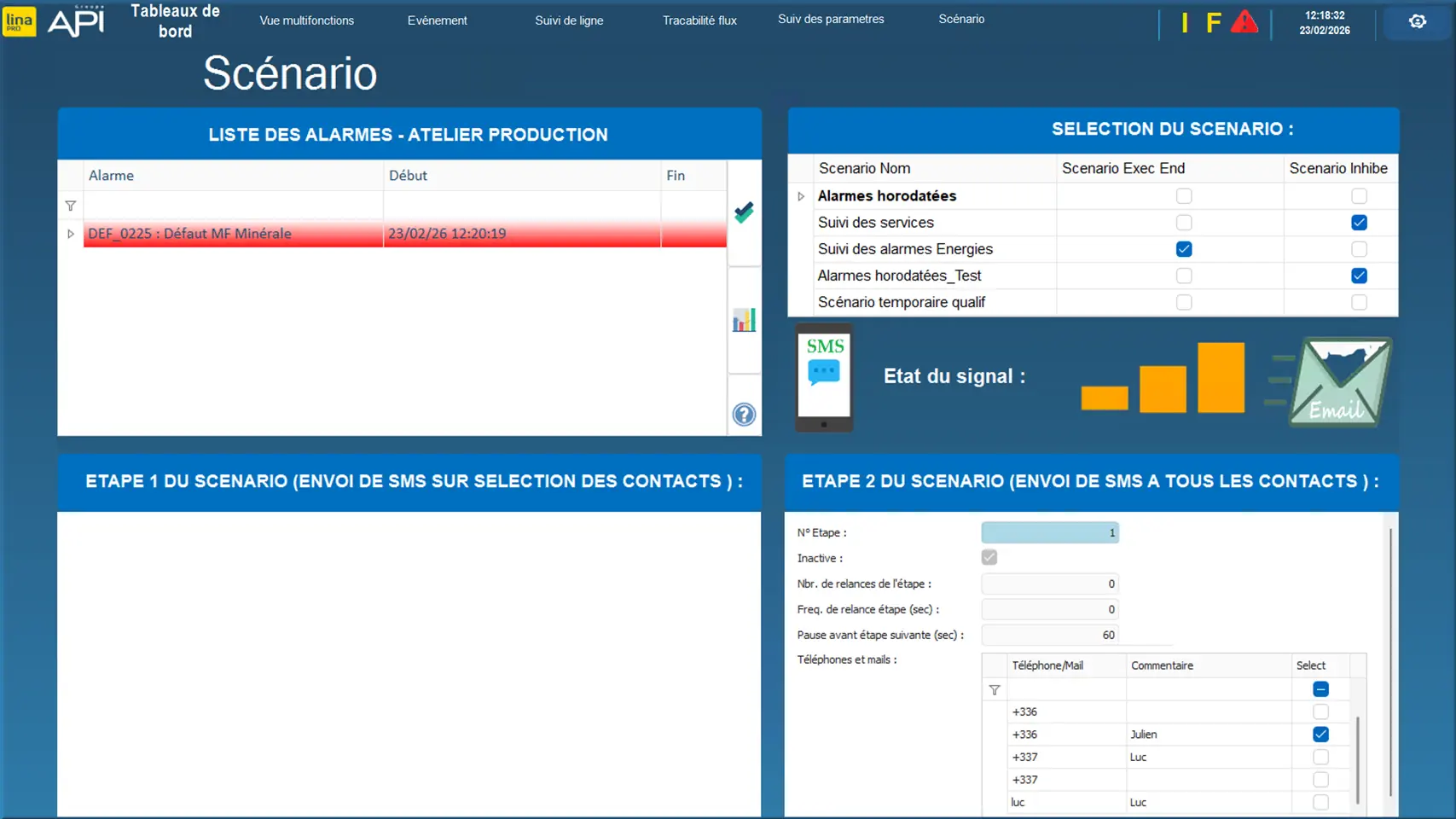The image size is (1456, 819).
Task: Uncheck Exec End for Suivi des alarmes Energies
Action: click(1183, 249)
